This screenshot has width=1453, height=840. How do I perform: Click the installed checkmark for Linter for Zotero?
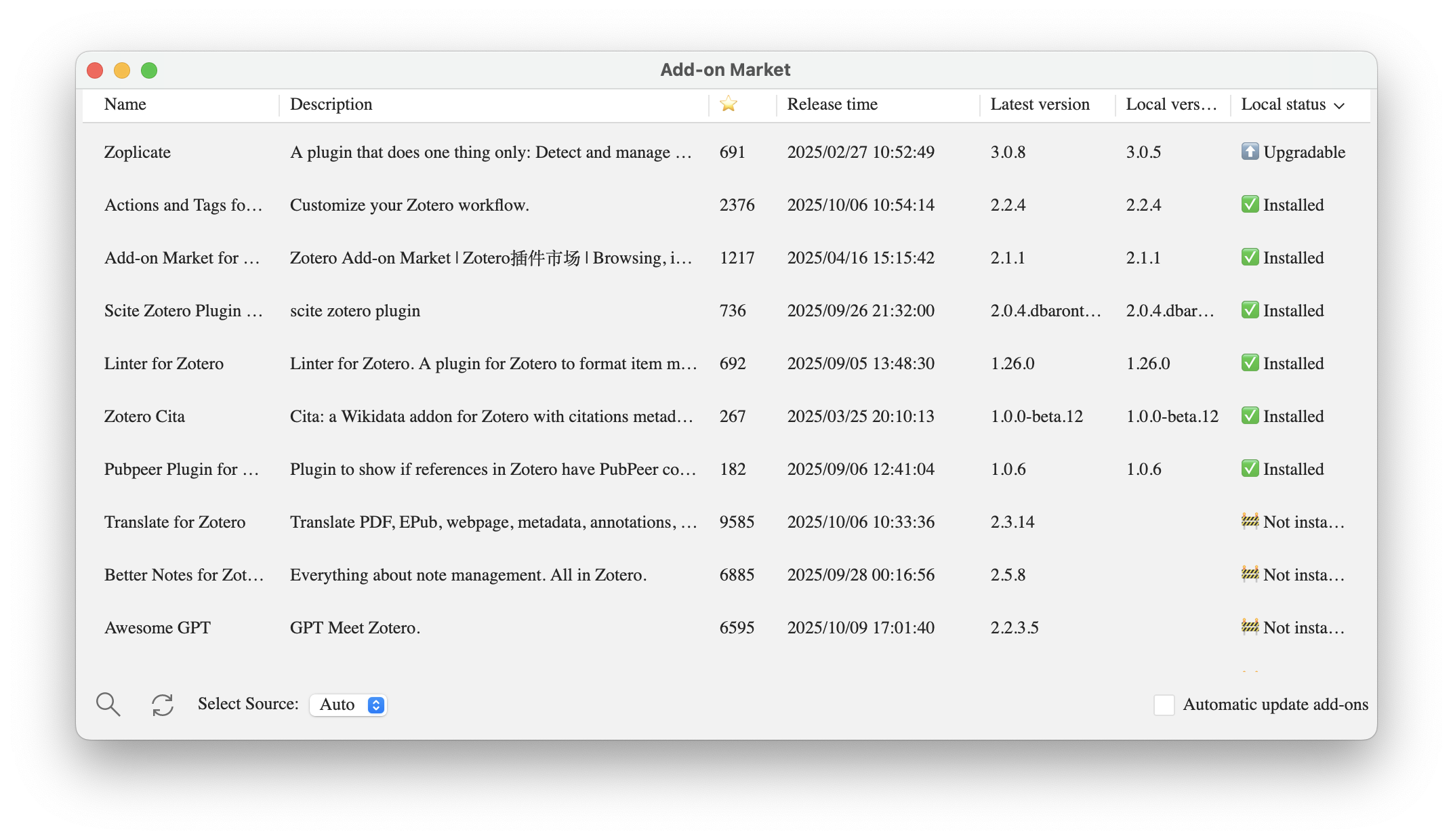(1249, 363)
